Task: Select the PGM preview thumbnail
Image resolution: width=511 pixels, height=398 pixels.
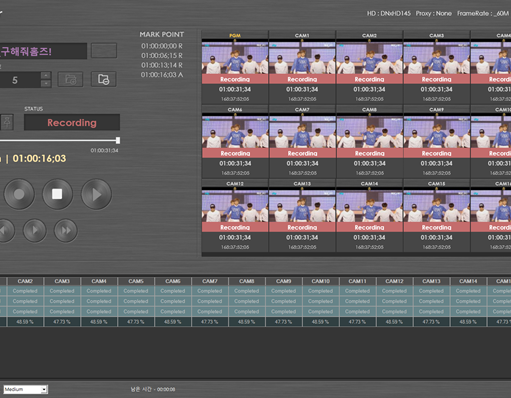Action: click(235, 57)
